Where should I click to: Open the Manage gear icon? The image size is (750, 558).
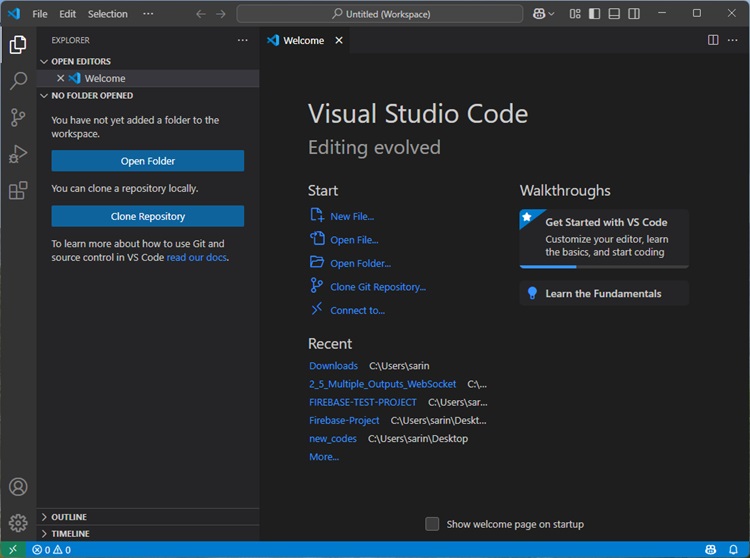point(18,523)
